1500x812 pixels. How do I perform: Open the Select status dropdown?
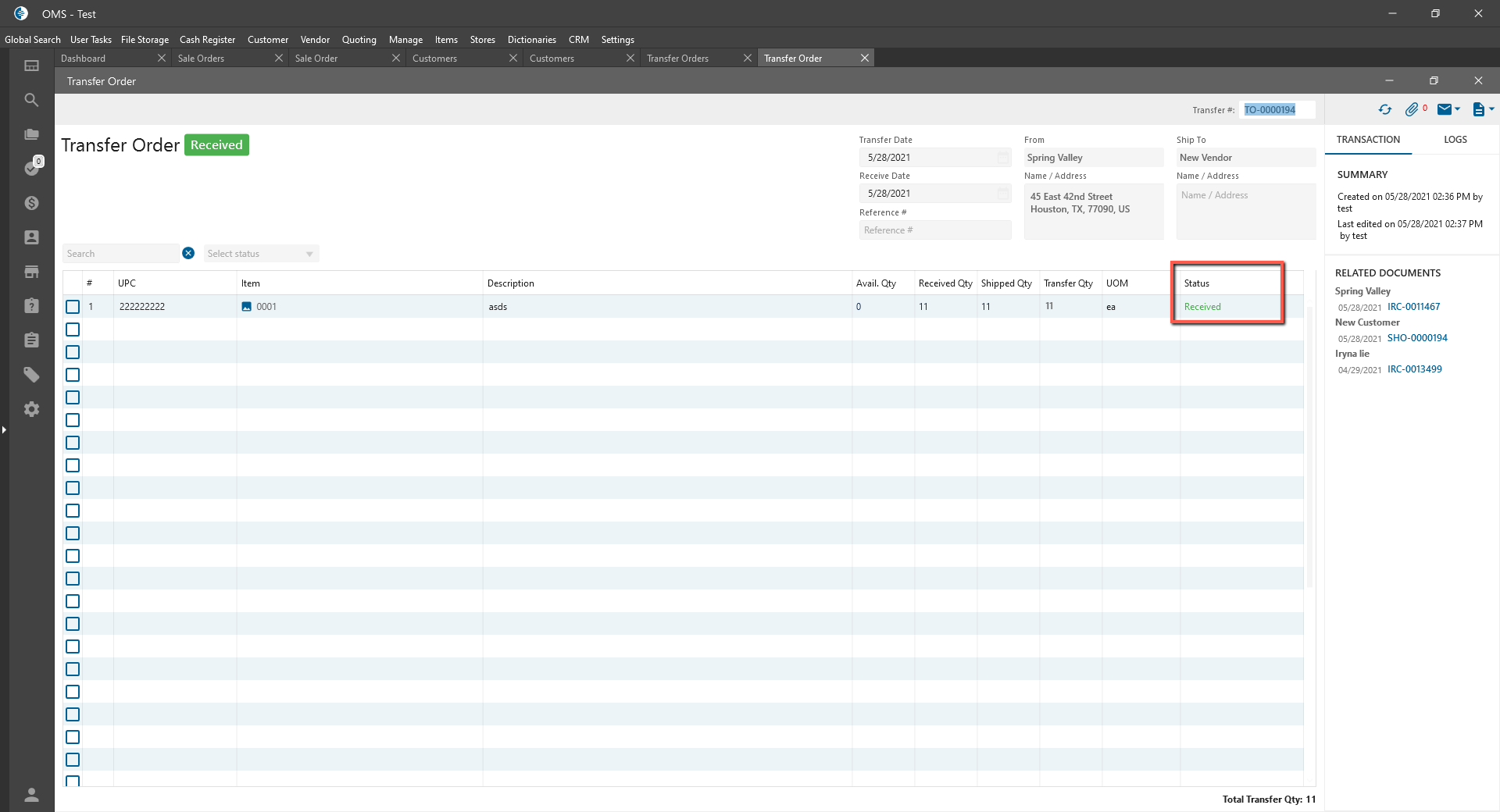[261, 254]
